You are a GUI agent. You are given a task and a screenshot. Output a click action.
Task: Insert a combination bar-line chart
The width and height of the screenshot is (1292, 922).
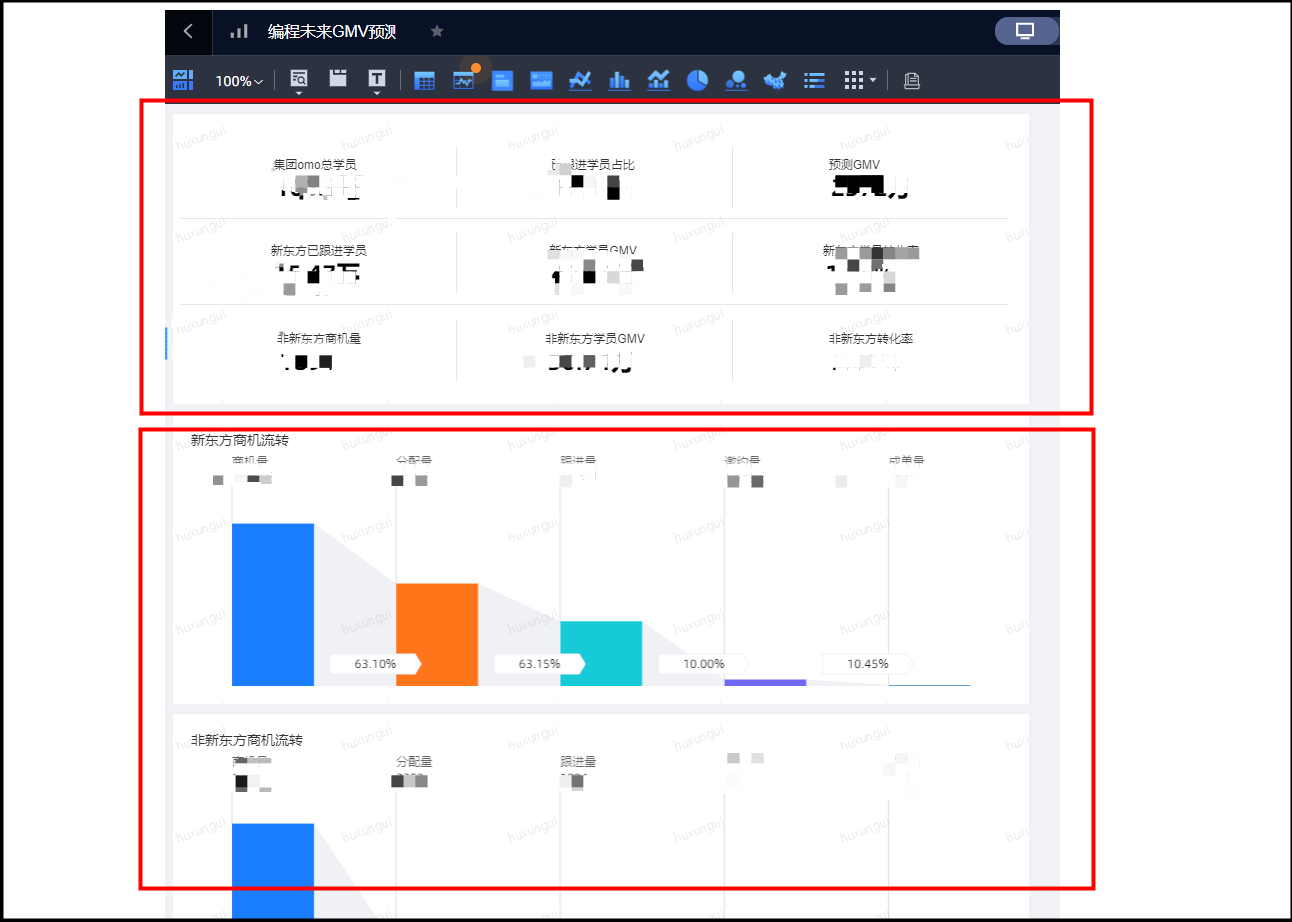(658, 81)
